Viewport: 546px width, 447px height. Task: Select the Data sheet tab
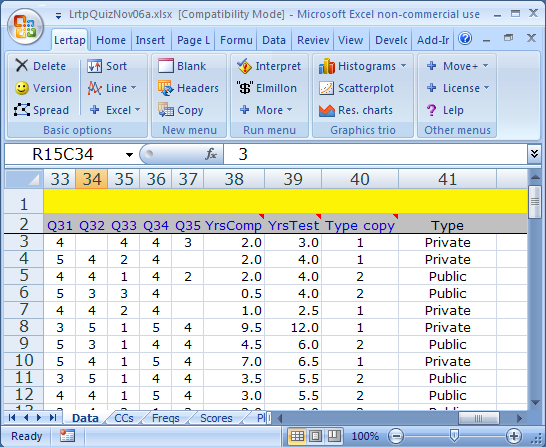point(85,418)
